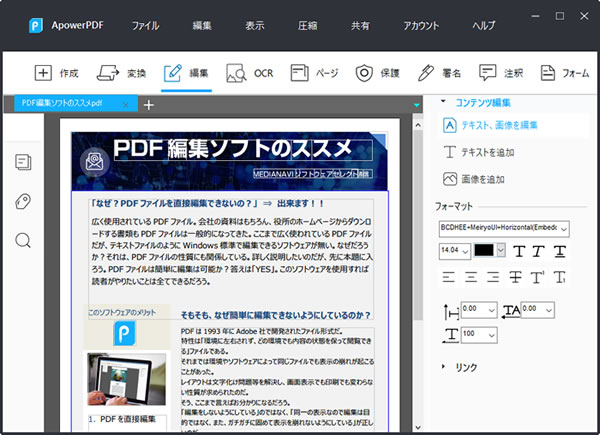Open the 共有 menu
600x435 pixels.
coord(360,26)
